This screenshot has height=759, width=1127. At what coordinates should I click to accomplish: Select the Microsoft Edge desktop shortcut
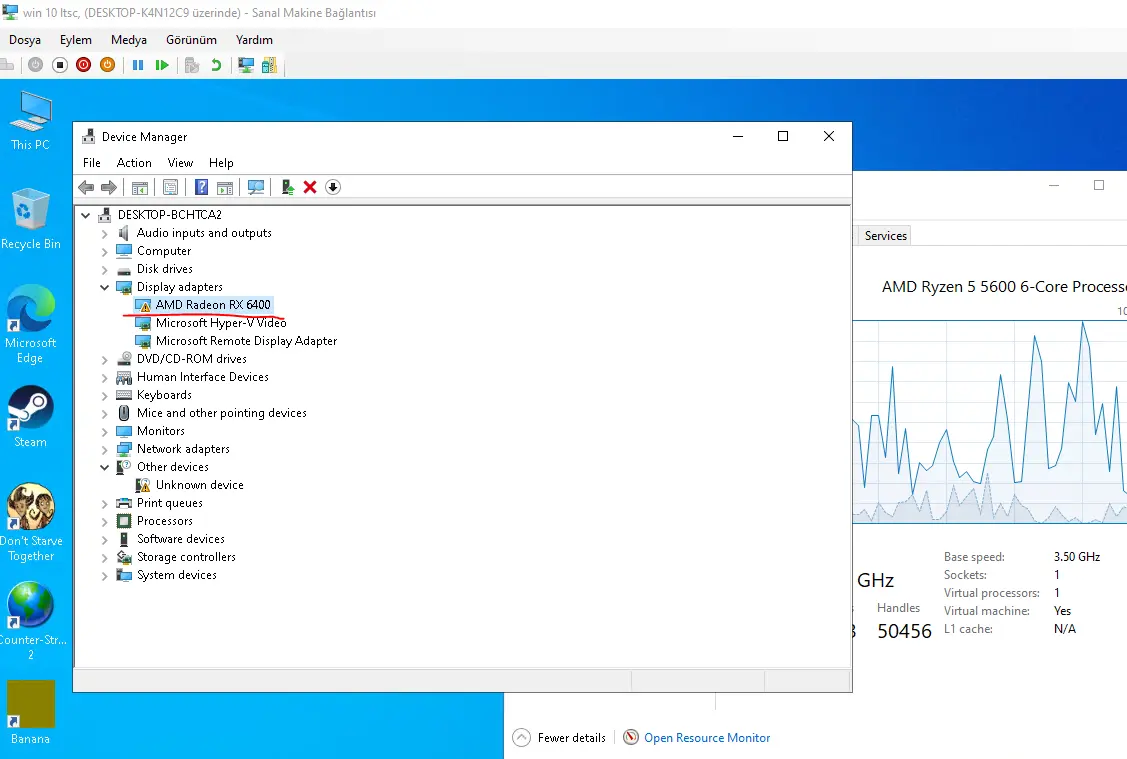tap(30, 324)
